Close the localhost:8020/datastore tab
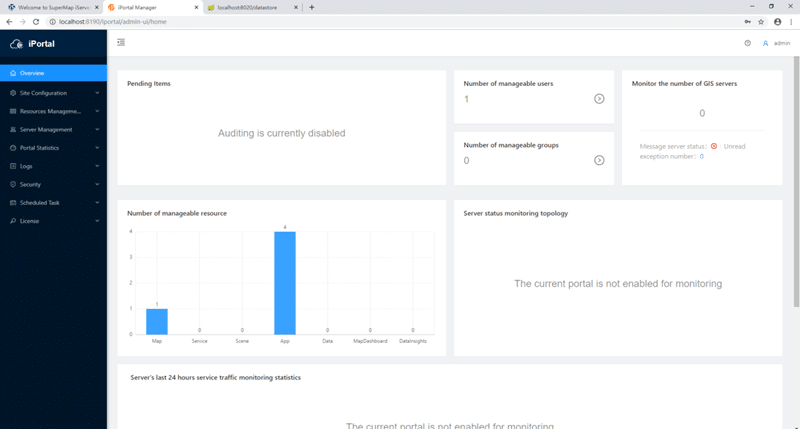Screen dimensions: 800x429 (x=295, y=7)
